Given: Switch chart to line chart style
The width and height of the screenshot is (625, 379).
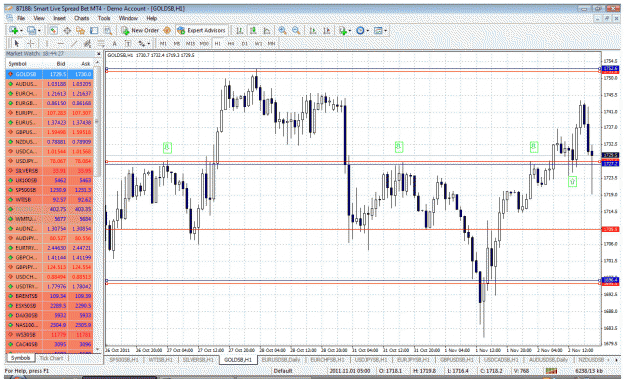Looking at the screenshot, I should [267, 30].
